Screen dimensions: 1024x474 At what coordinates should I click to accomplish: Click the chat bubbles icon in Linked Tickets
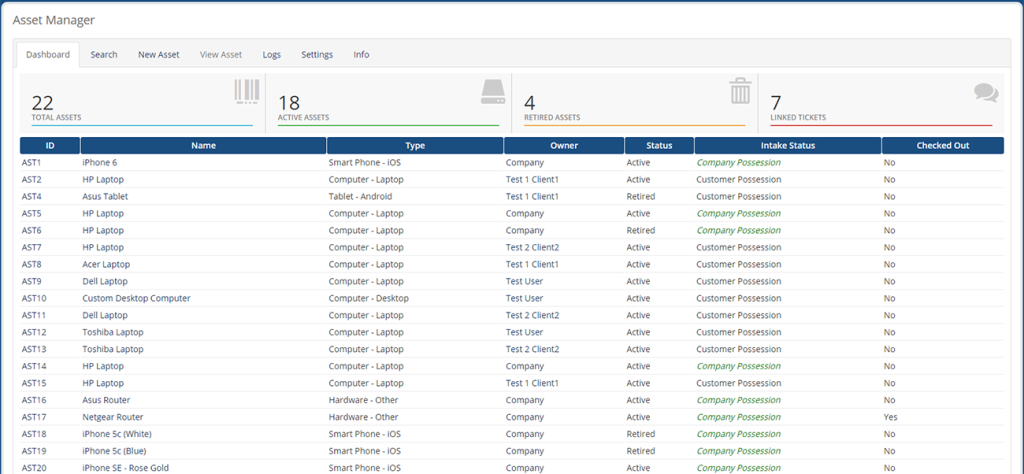986,93
